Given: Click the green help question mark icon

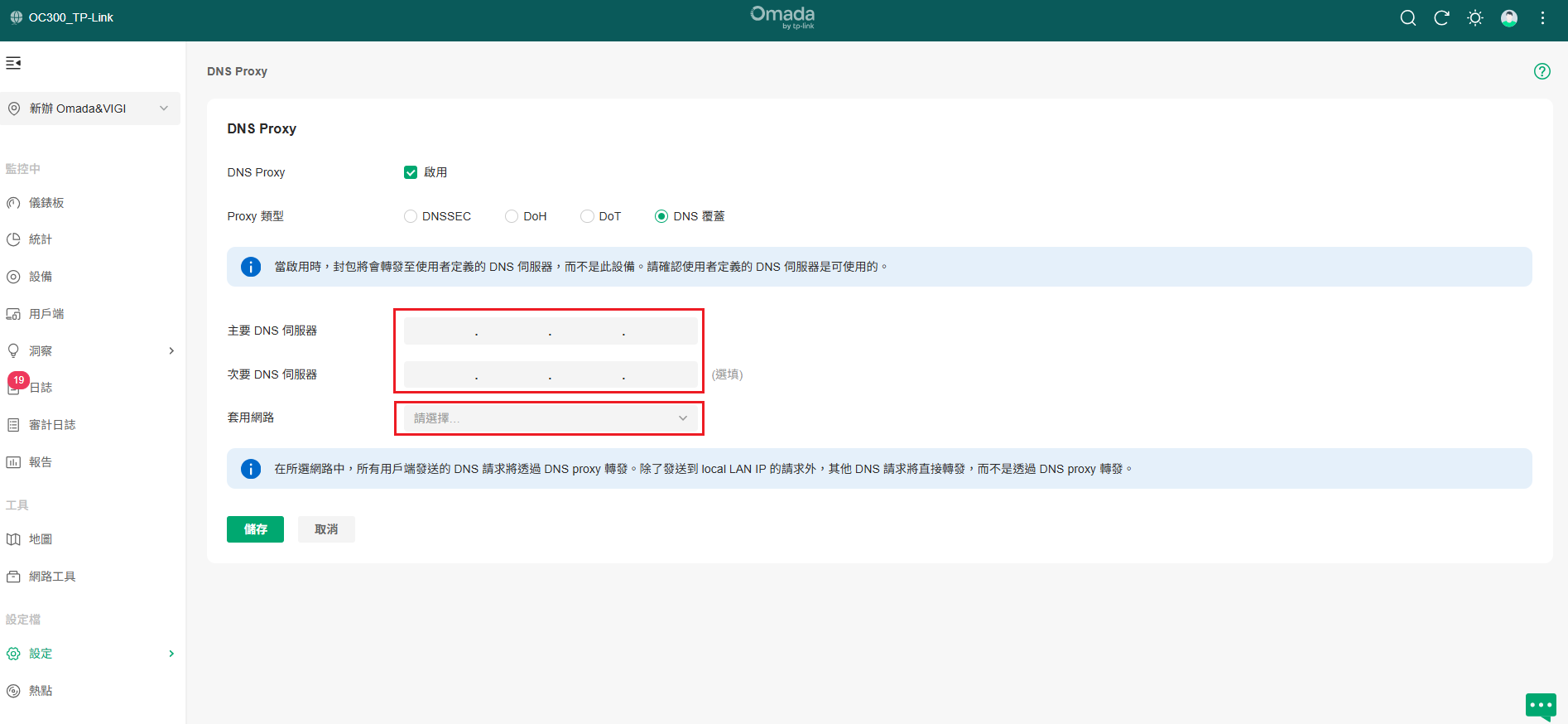Looking at the screenshot, I should tap(1542, 71).
